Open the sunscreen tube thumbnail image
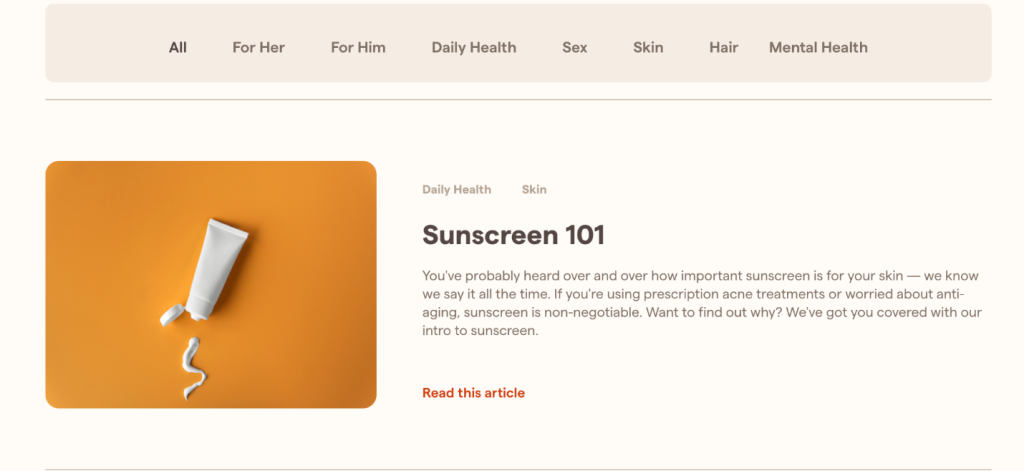1024x471 pixels. (211, 285)
